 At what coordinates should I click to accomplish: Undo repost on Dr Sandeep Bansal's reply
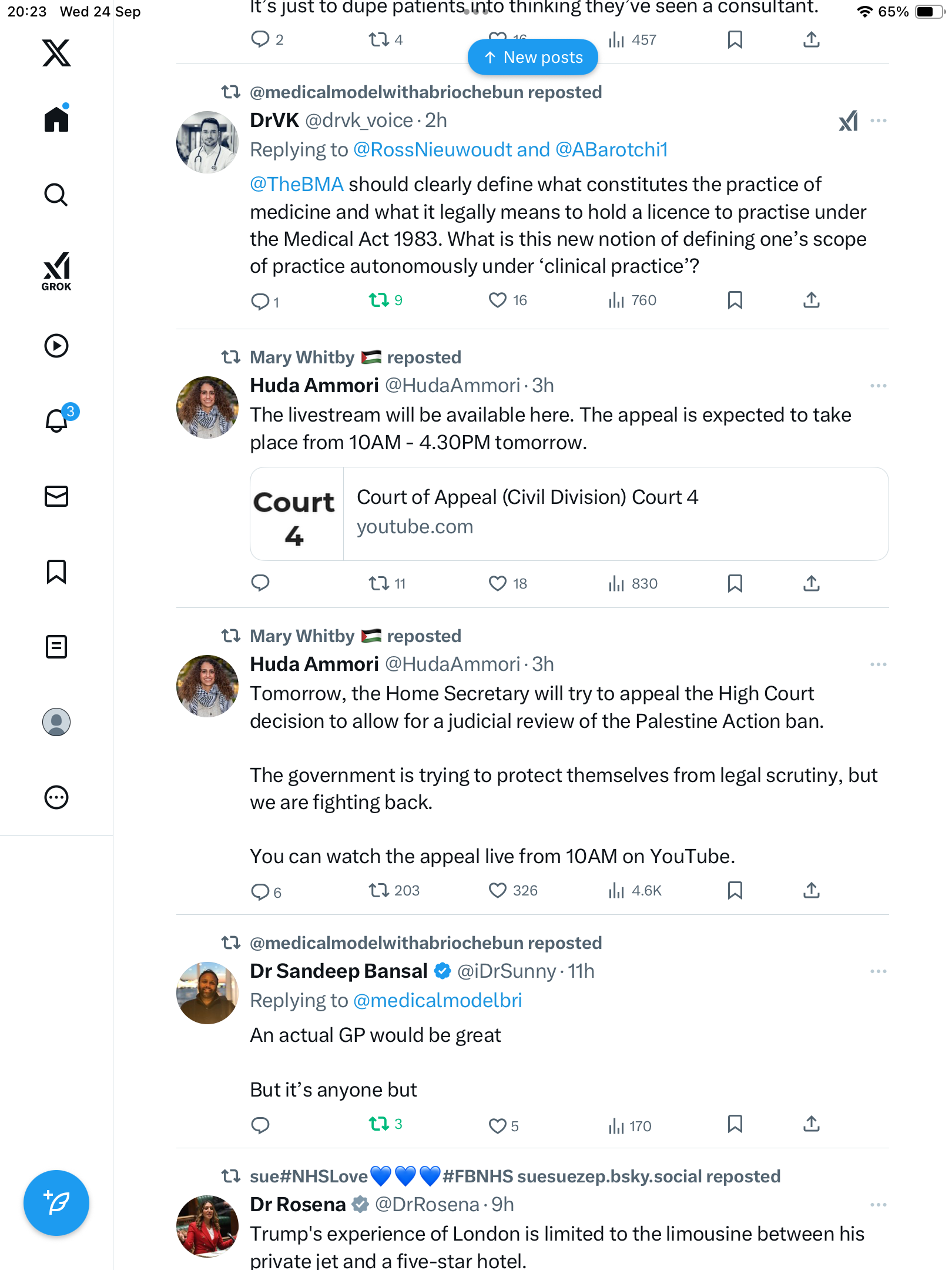coord(379,1125)
